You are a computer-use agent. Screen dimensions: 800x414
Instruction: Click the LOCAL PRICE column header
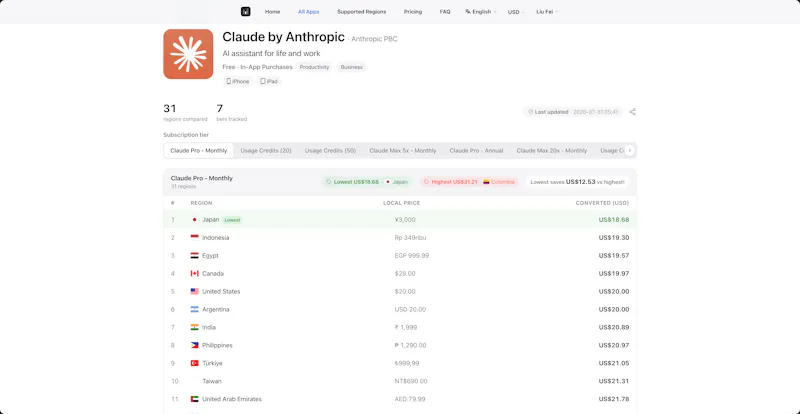(x=402, y=203)
